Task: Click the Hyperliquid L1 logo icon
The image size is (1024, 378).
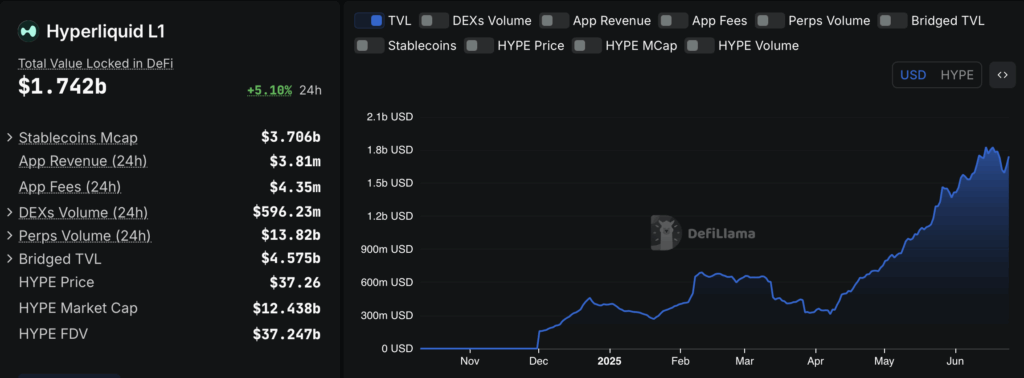Action: [28, 31]
